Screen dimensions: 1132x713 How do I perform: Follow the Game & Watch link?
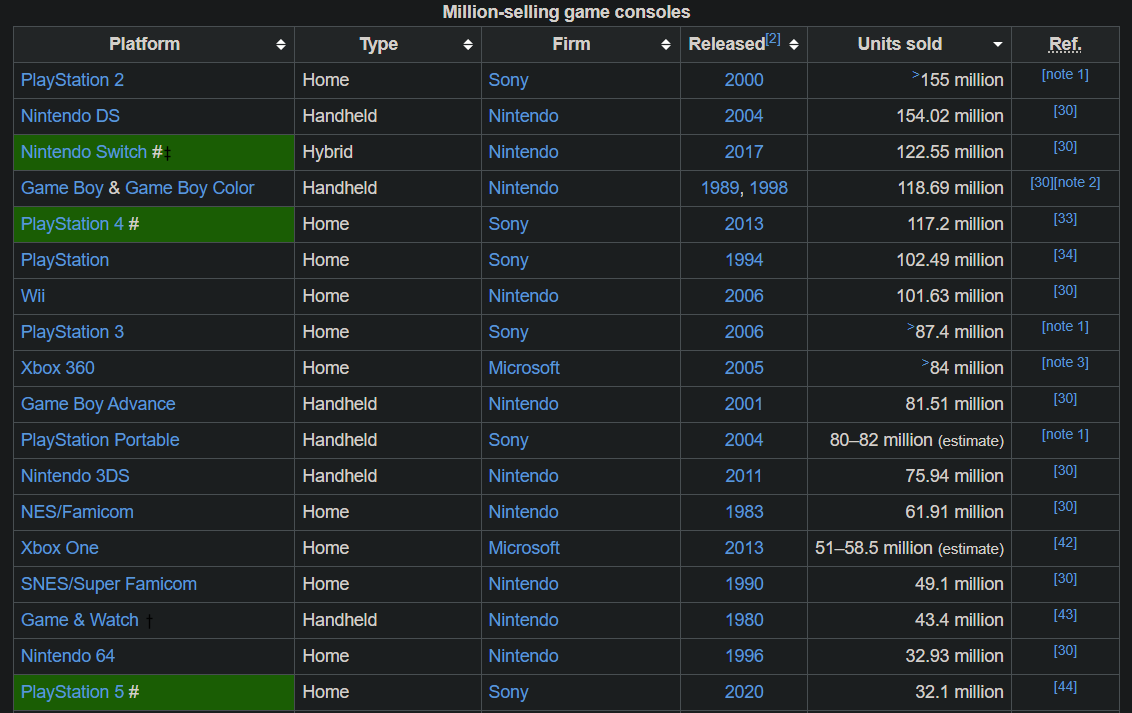(x=79, y=621)
